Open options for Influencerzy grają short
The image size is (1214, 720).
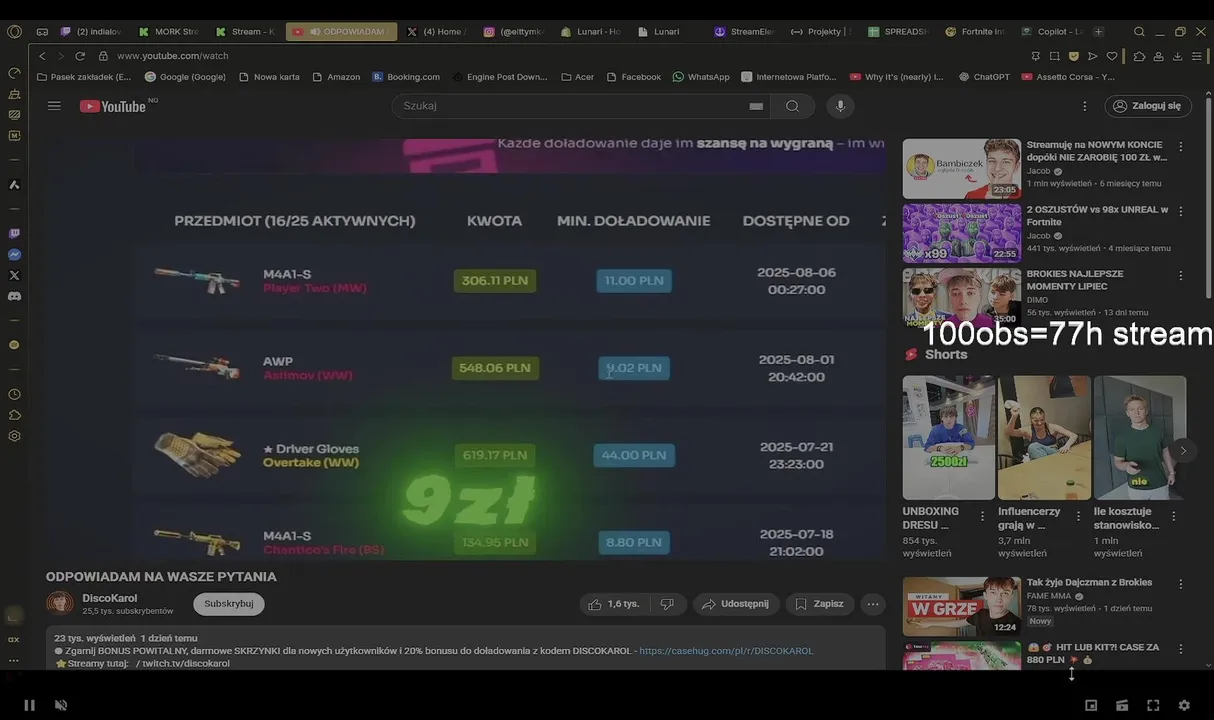1078,516
